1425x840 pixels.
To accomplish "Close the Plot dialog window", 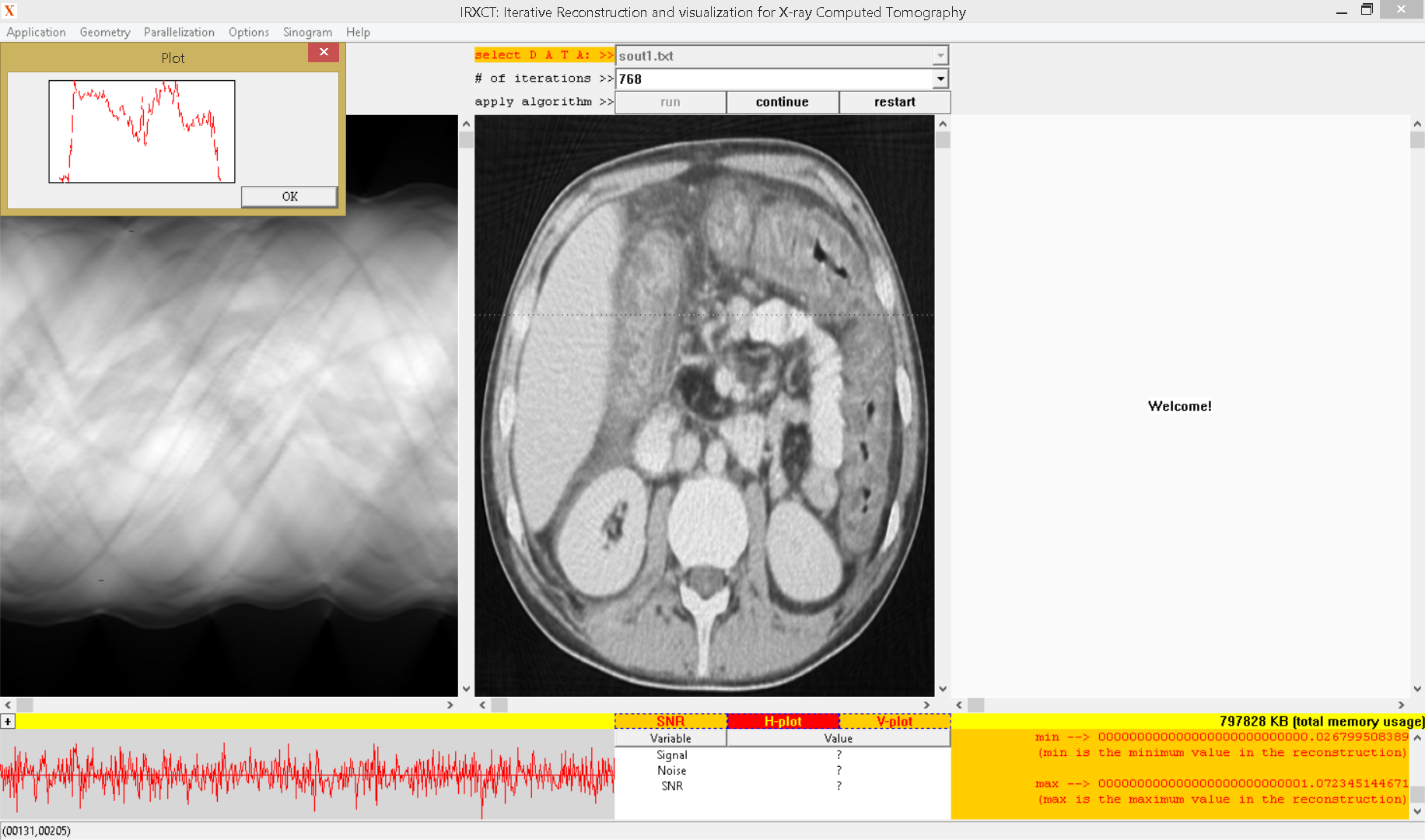I will pyautogui.click(x=324, y=52).
